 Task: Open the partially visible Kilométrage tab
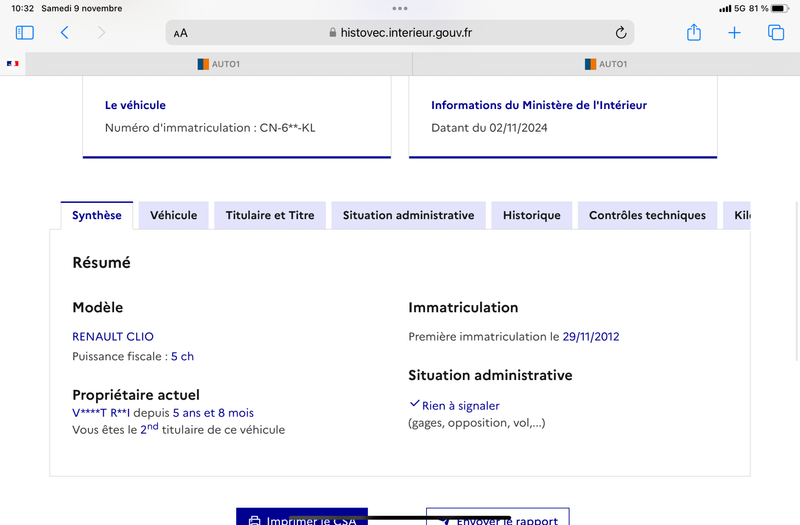point(737,215)
